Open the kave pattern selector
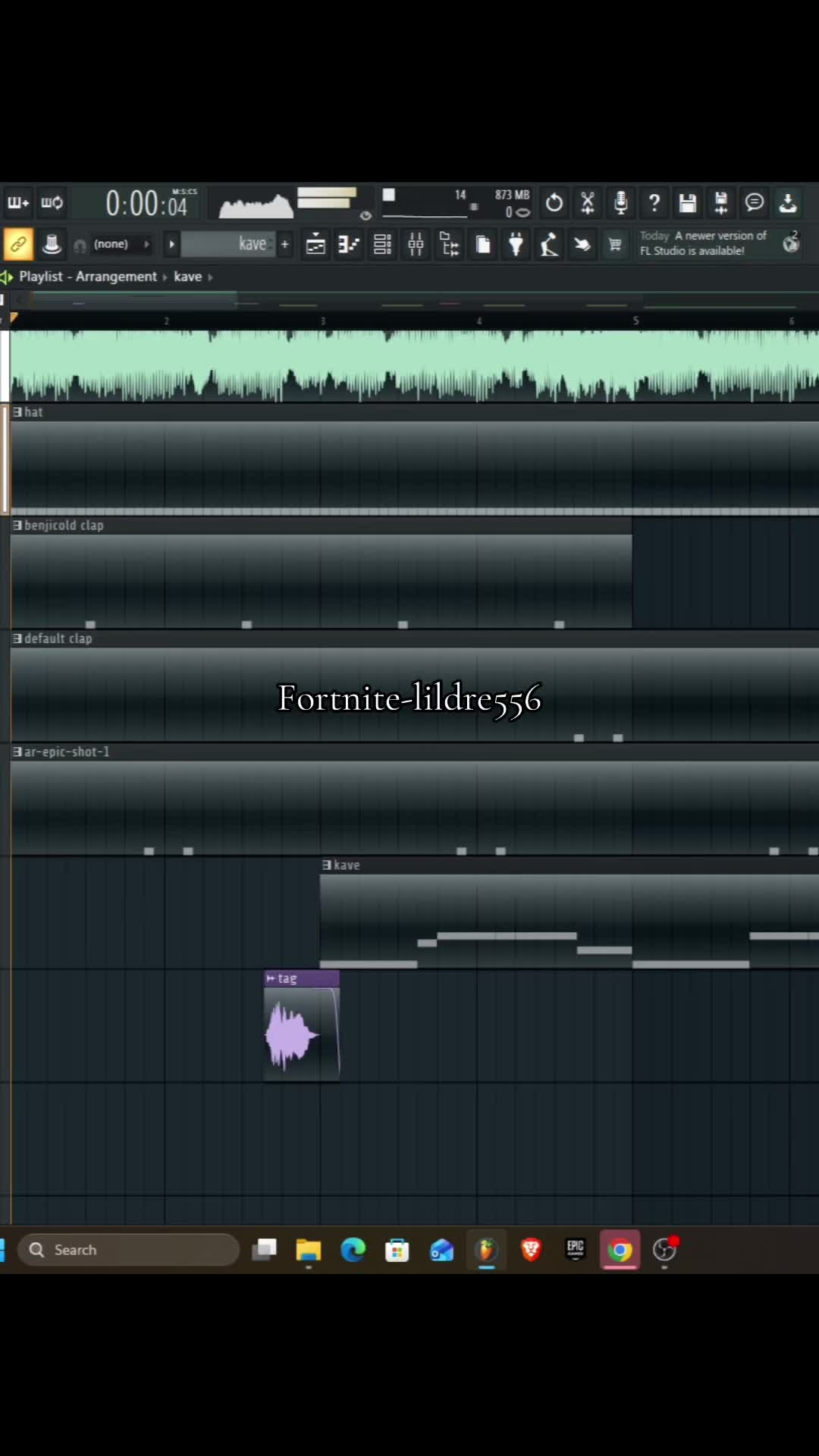Viewport: 819px width, 1456px height. click(228, 244)
